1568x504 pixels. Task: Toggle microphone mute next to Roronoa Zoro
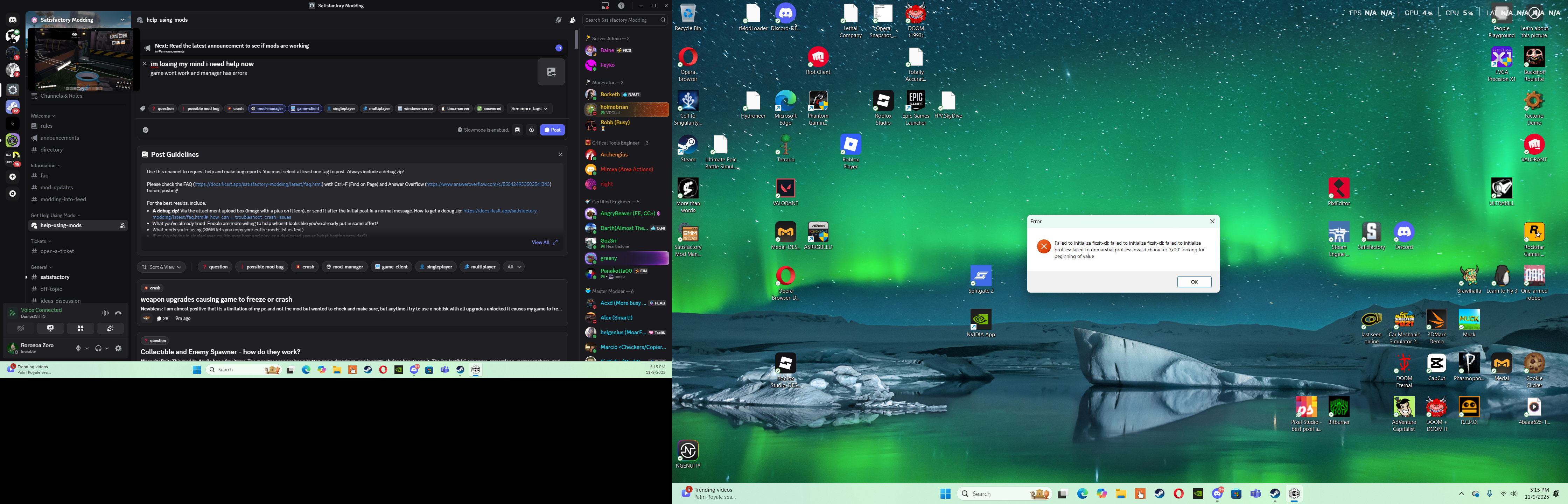click(78, 349)
